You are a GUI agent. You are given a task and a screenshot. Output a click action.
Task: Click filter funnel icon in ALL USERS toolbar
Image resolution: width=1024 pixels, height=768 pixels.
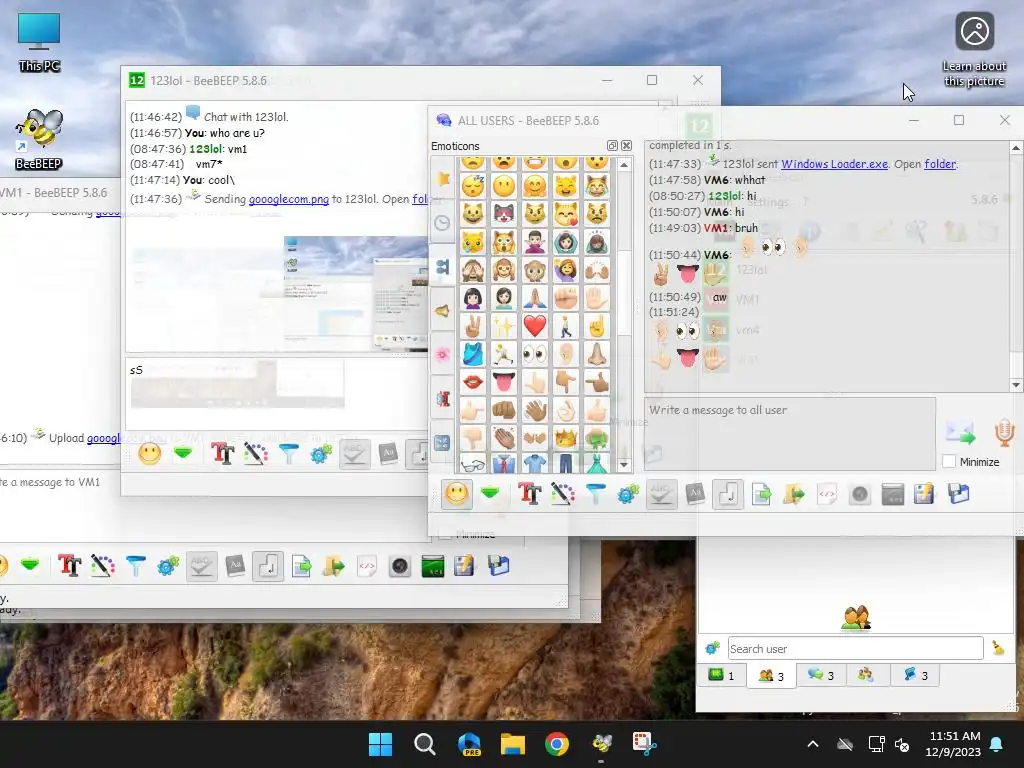click(595, 494)
